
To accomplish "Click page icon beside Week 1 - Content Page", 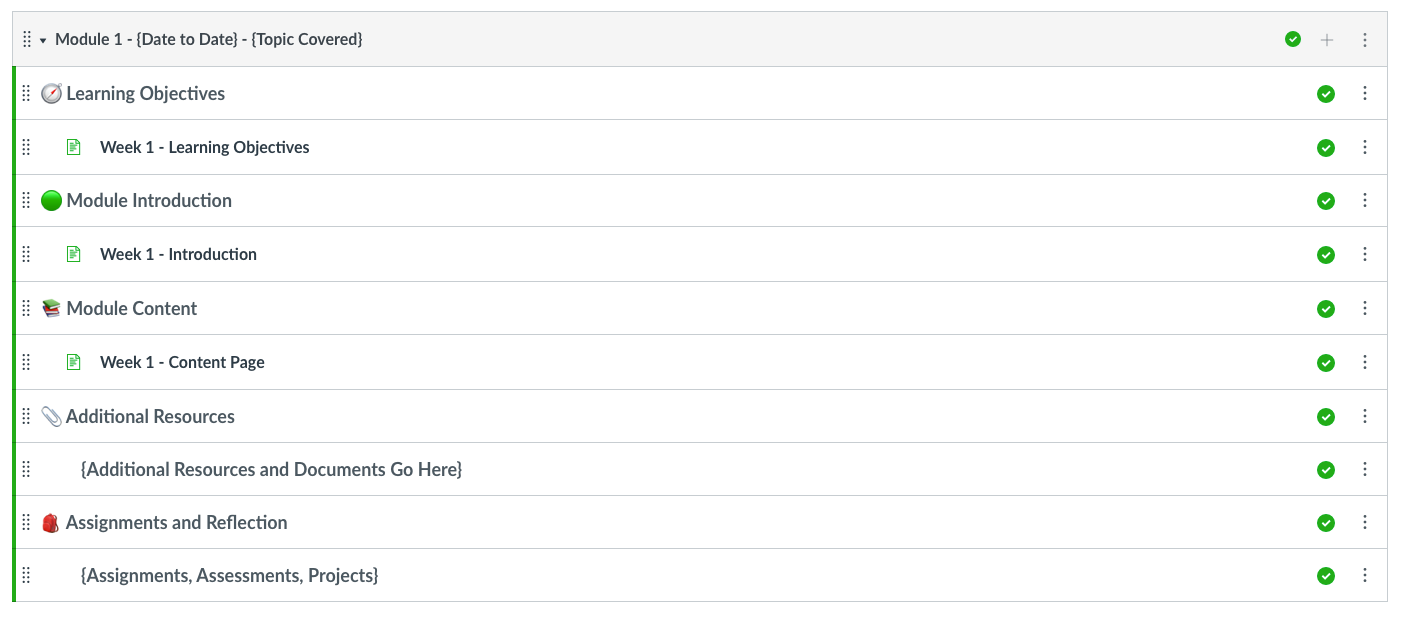I will click(x=73, y=362).
